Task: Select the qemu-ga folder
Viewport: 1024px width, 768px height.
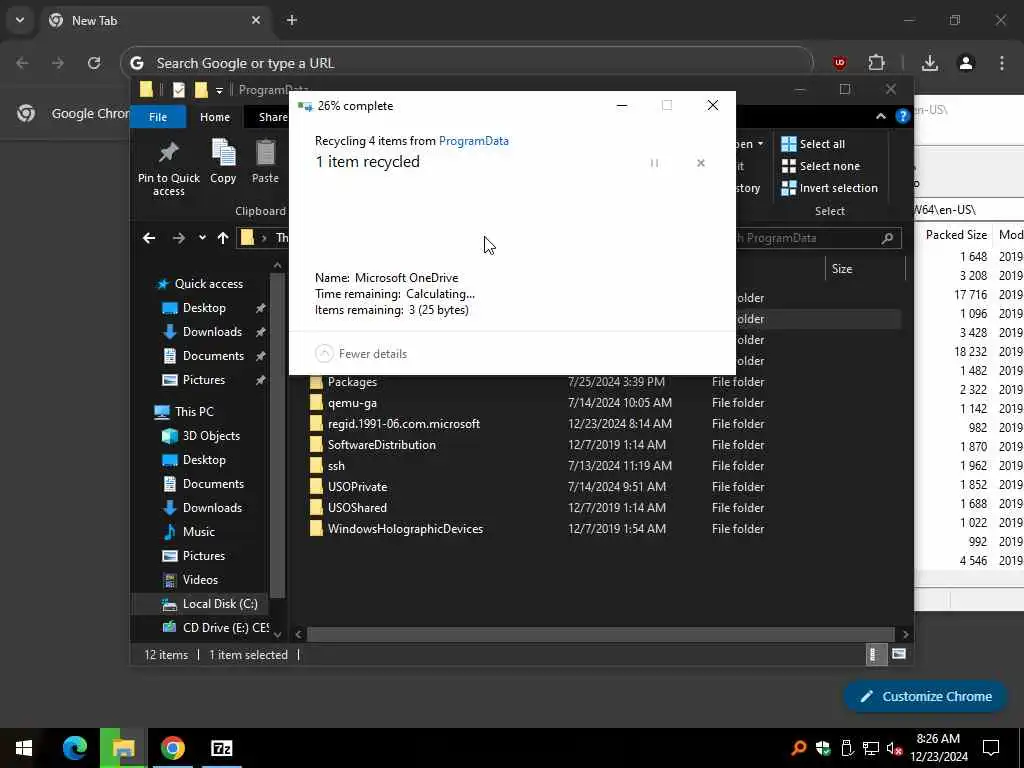Action: [352, 403]
